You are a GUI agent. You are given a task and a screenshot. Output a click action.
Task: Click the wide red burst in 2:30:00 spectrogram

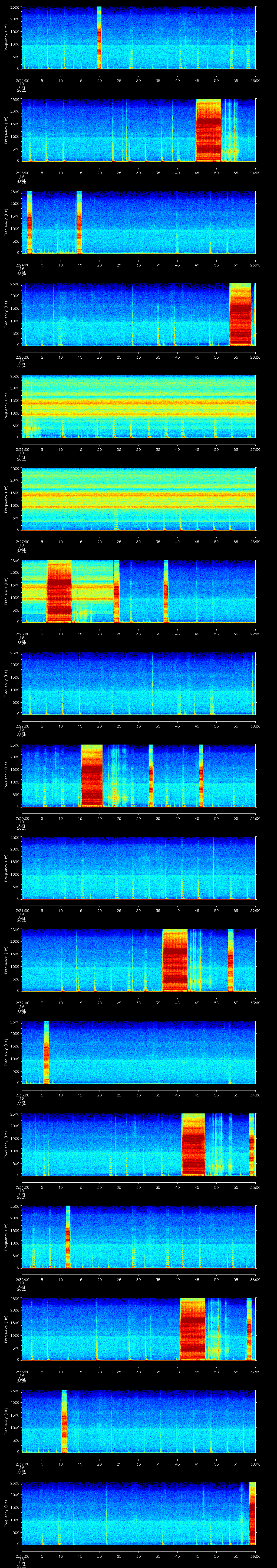click(91, 775)
